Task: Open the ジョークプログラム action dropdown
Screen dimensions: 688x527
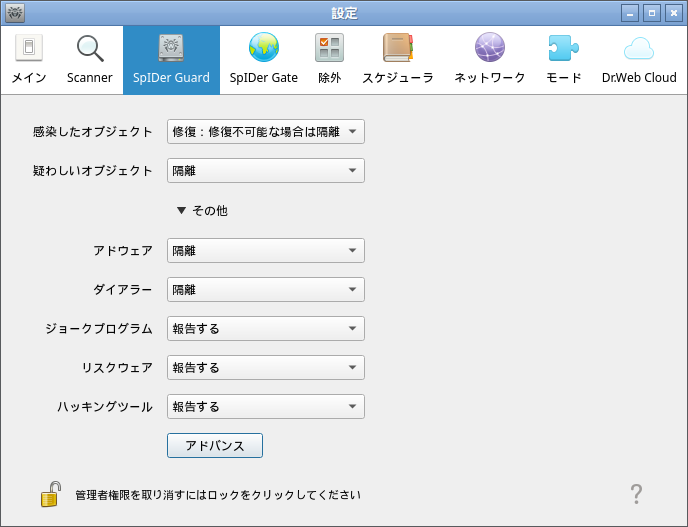Action: click(265, 329)
